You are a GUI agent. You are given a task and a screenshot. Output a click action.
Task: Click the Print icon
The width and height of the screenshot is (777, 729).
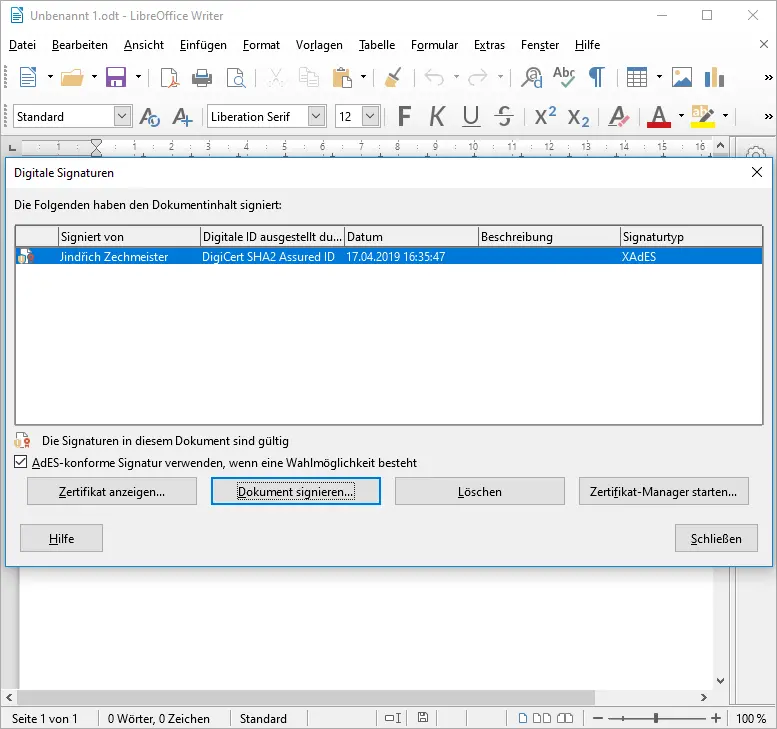202,77
